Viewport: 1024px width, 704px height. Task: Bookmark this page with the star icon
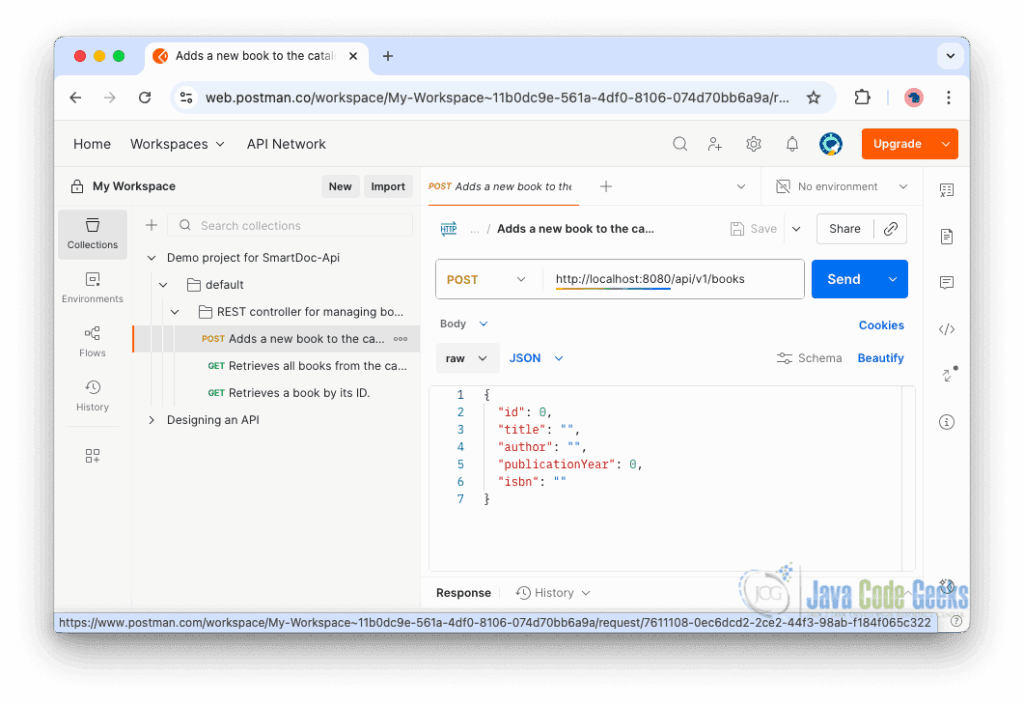point(813,97)
